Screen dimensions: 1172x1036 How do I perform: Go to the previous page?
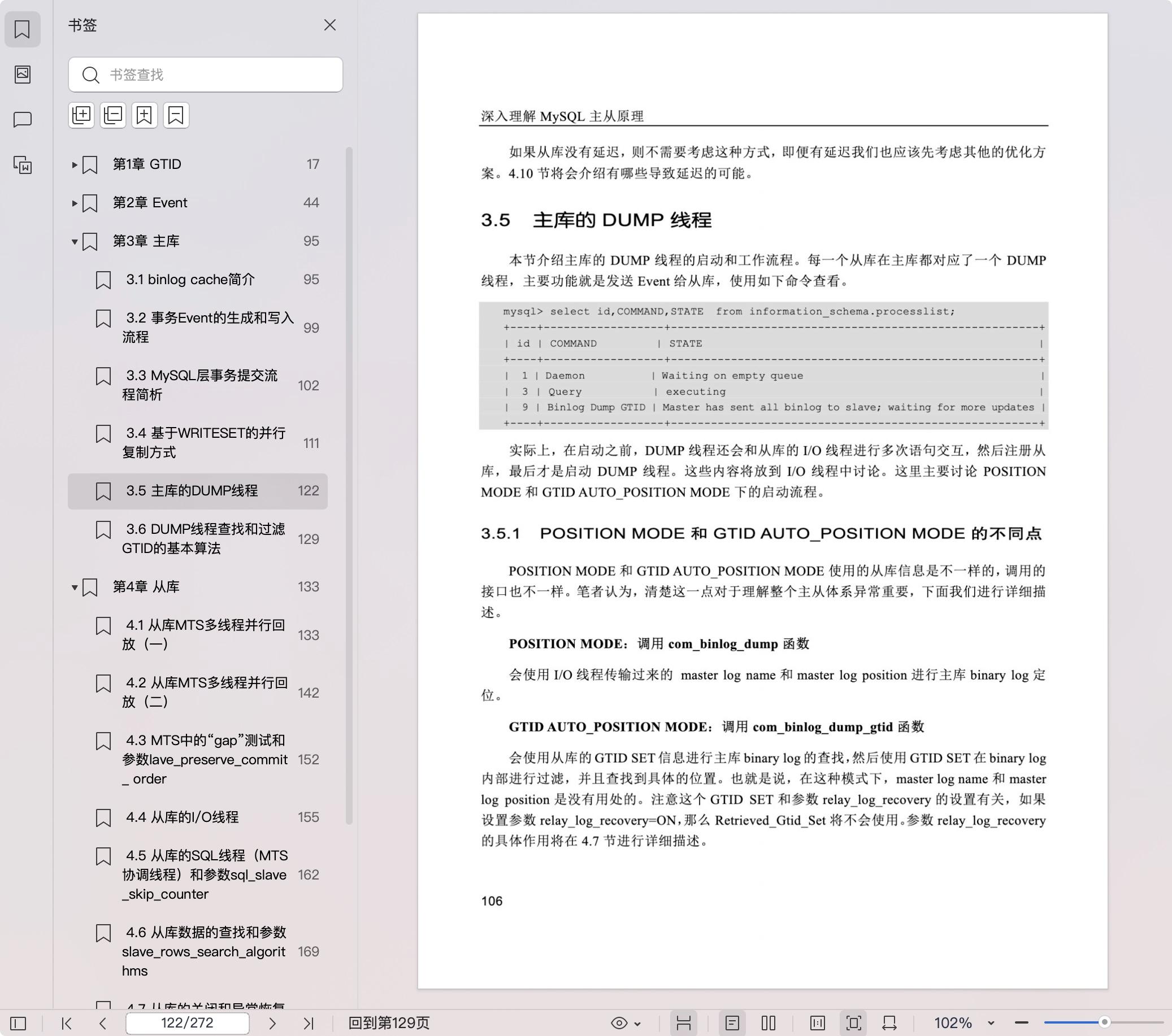(103, 1023)
